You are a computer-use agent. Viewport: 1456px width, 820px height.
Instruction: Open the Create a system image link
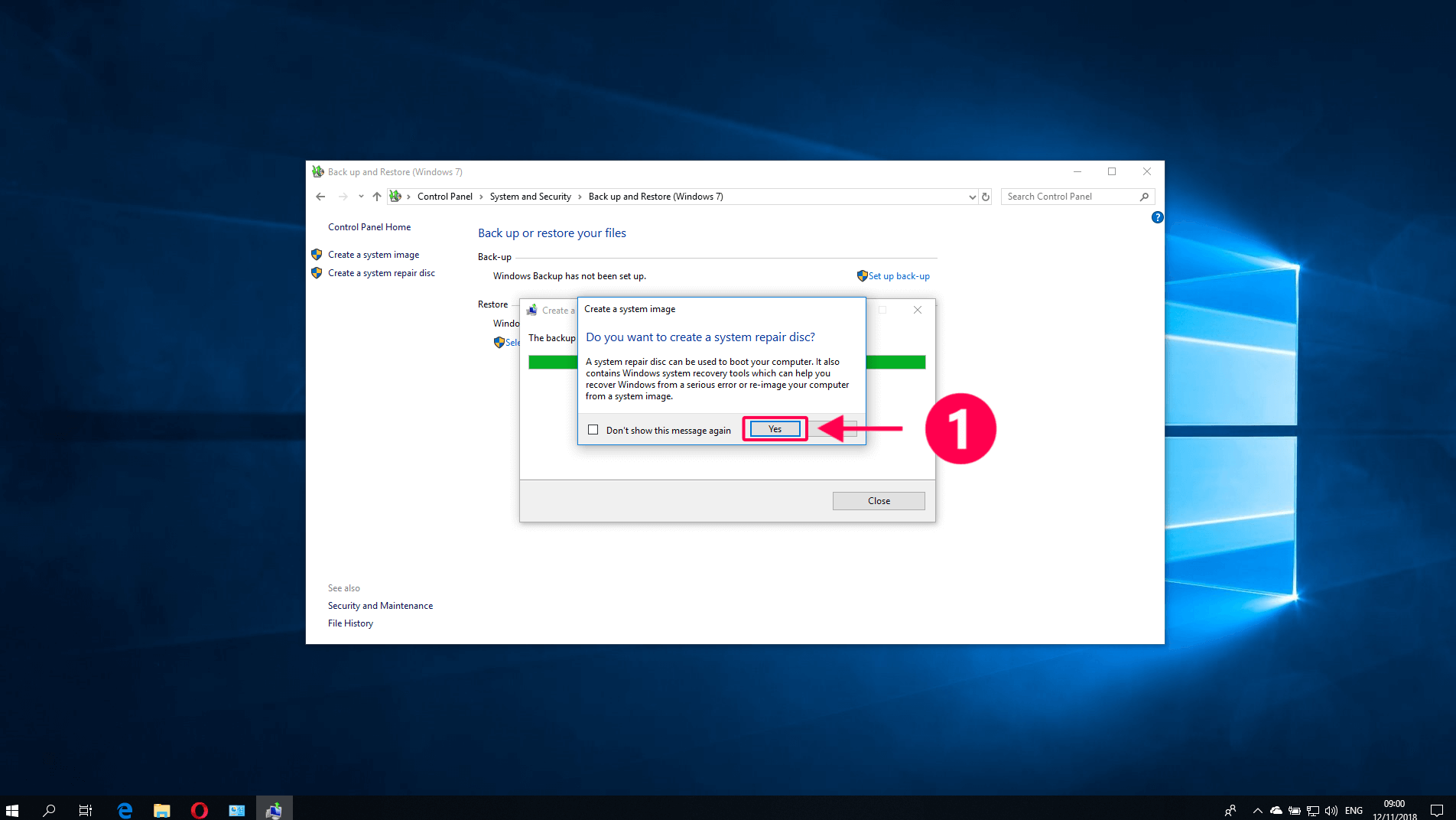click(x=373, y=255)
